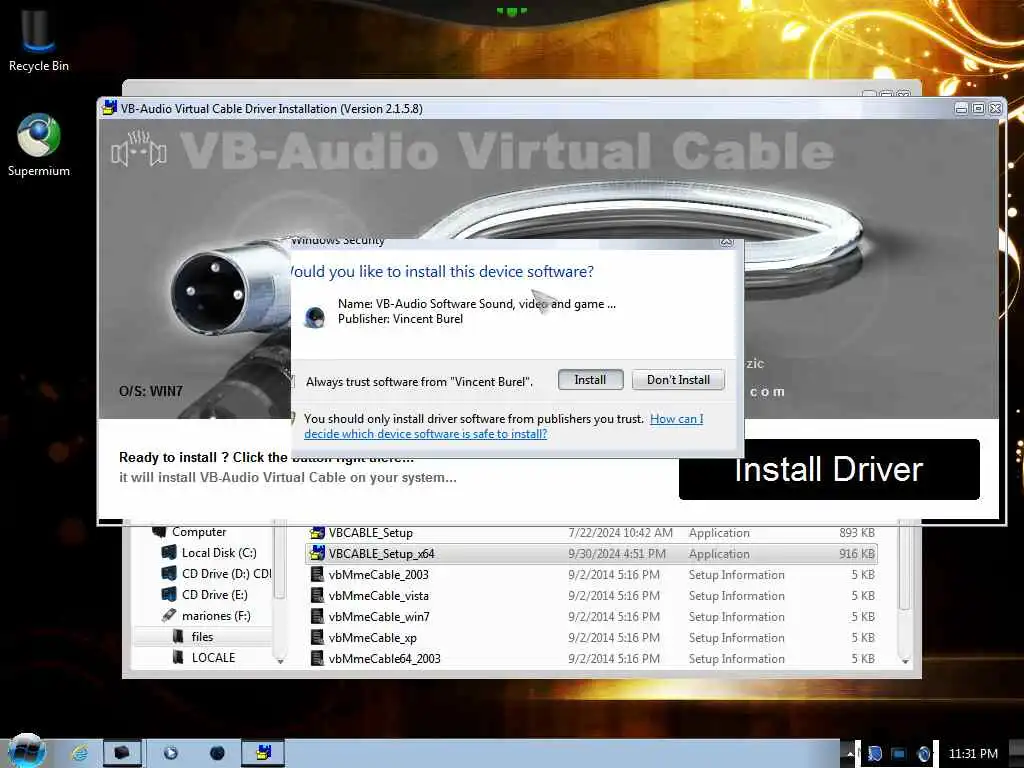Click the 916 KB size cell
Image resolution: width=1024 pixels, height=768 pixels.
click(x=857, y=554)
